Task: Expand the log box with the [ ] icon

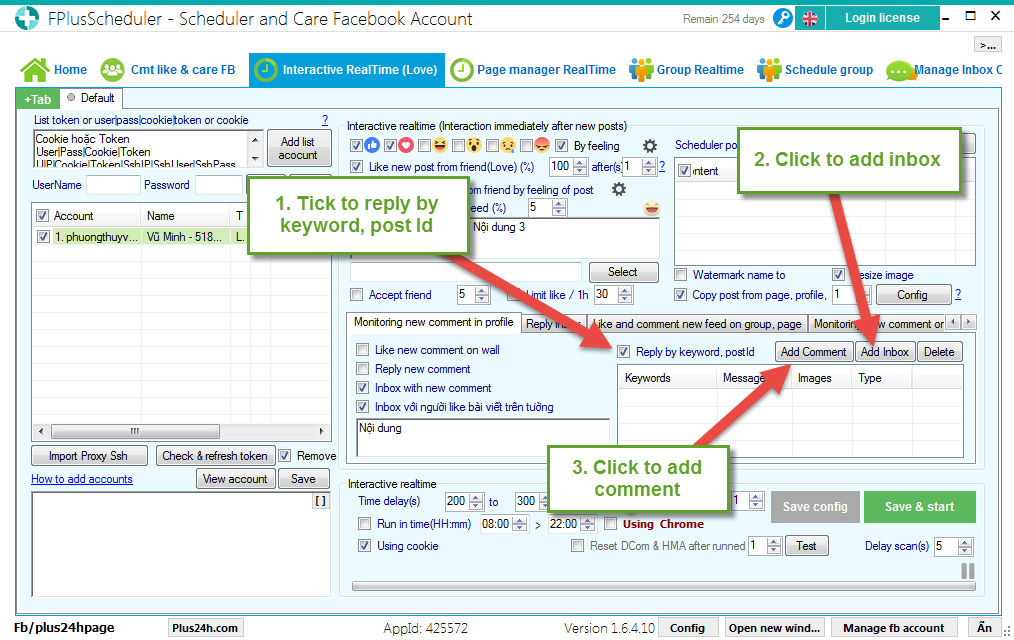Action: tap(321, 500)
